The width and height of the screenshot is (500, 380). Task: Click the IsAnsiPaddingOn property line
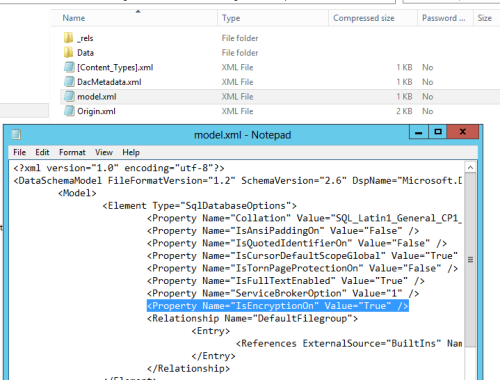283,231
